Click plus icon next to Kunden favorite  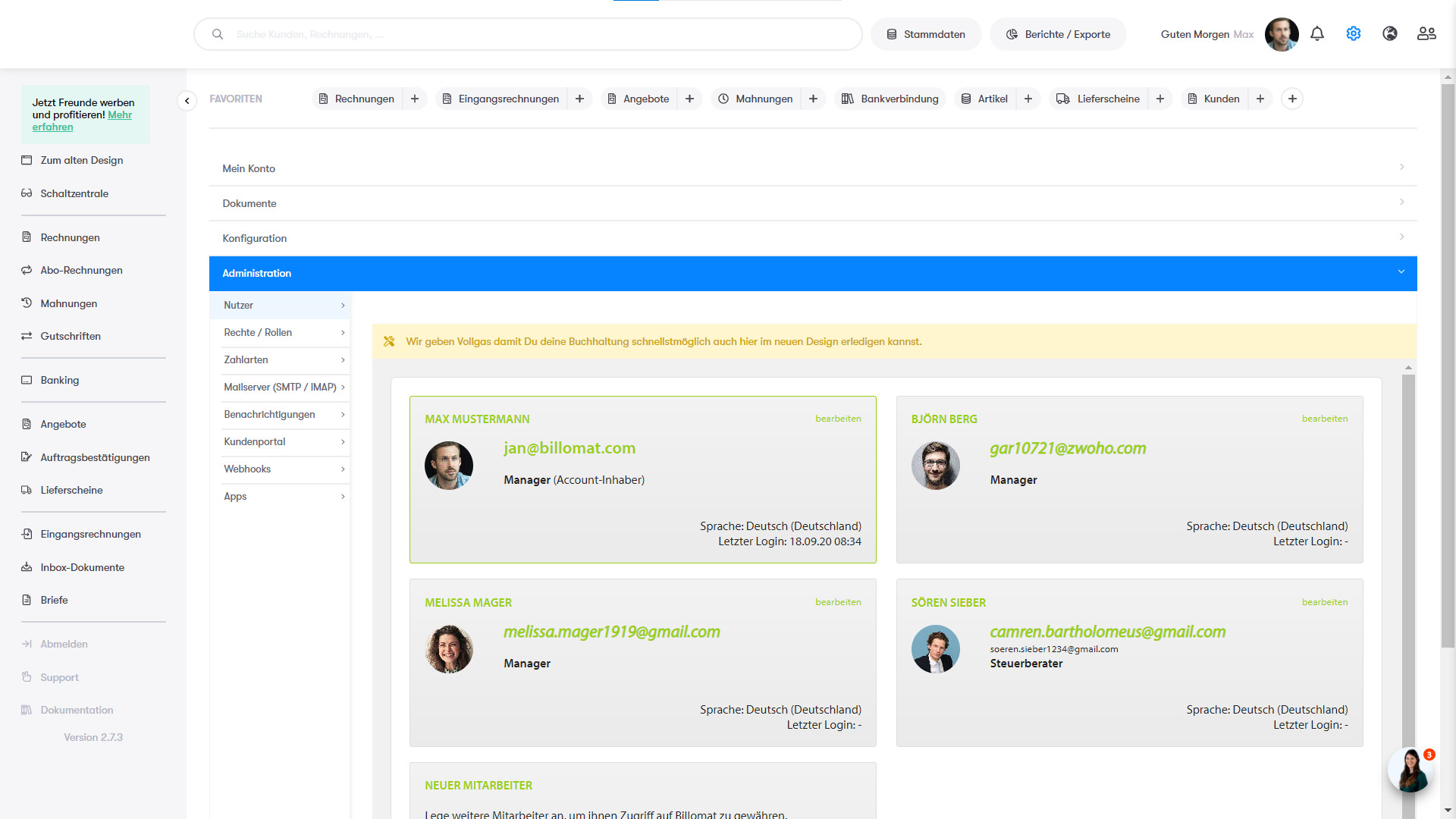(1260, 99)
